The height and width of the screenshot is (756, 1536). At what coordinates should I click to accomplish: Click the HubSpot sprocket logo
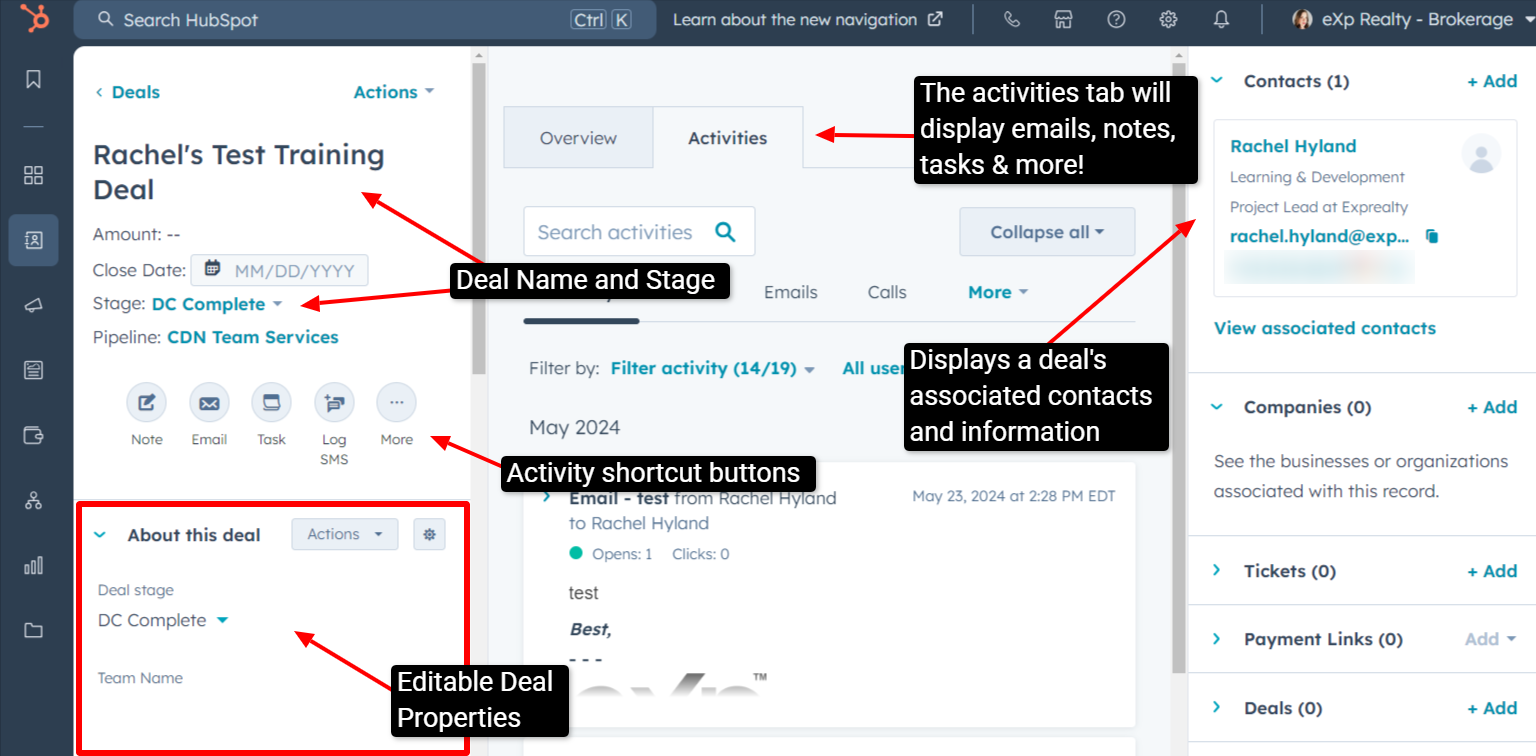[34, 19]
